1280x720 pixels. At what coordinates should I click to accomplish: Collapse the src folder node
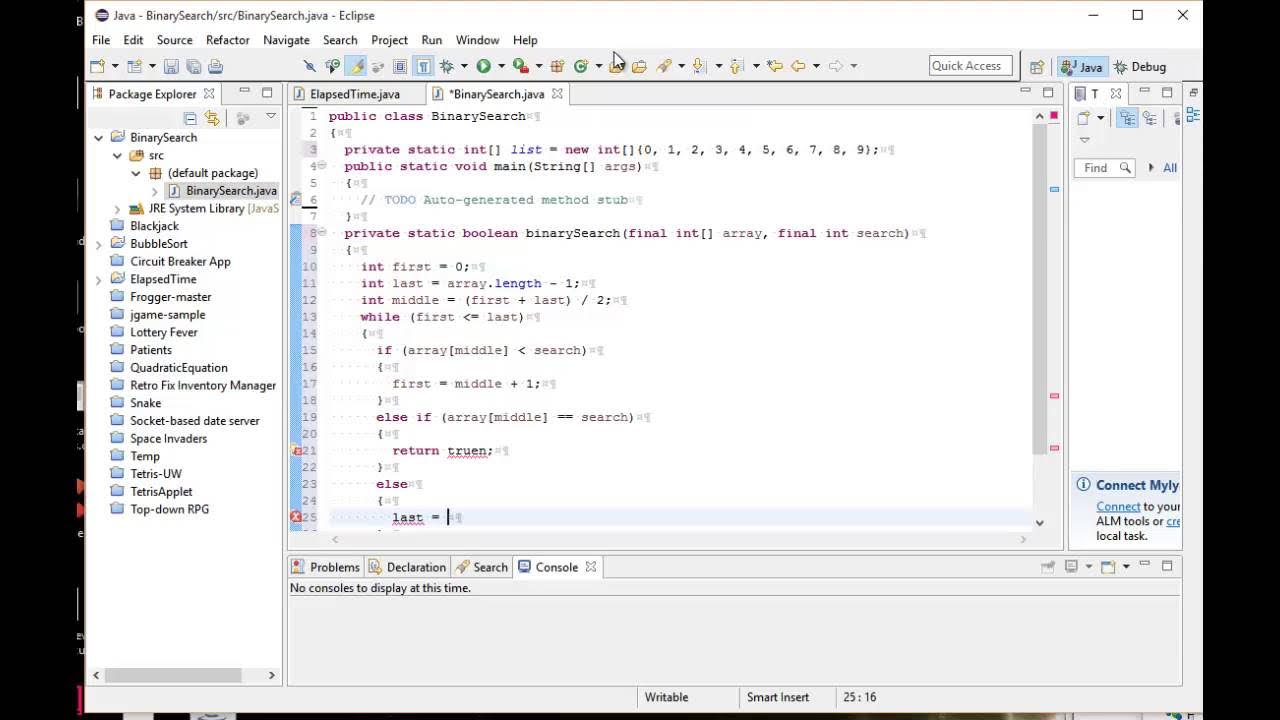pyautogui.click(x=117, y=156)
